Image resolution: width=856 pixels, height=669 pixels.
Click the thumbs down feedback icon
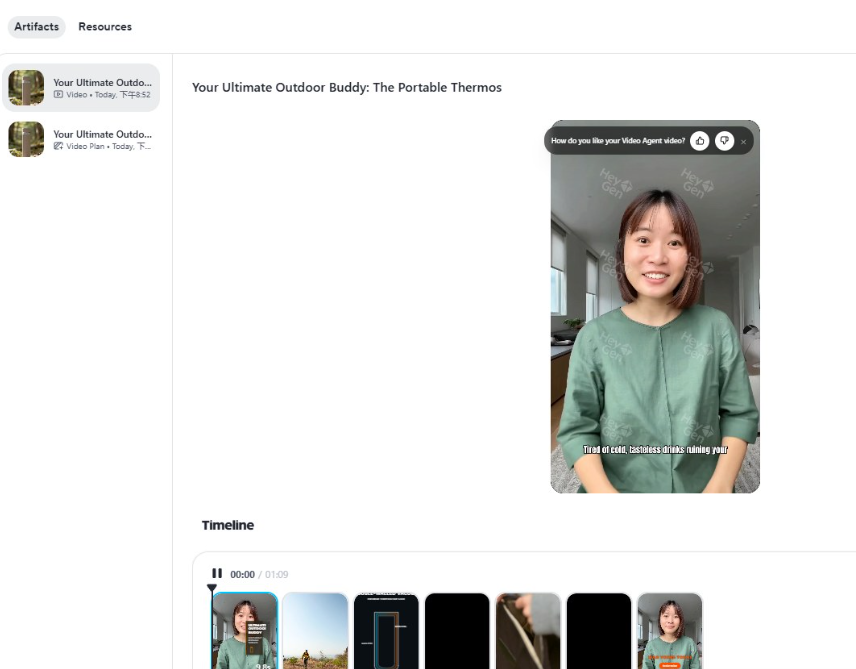pos(724,141)
